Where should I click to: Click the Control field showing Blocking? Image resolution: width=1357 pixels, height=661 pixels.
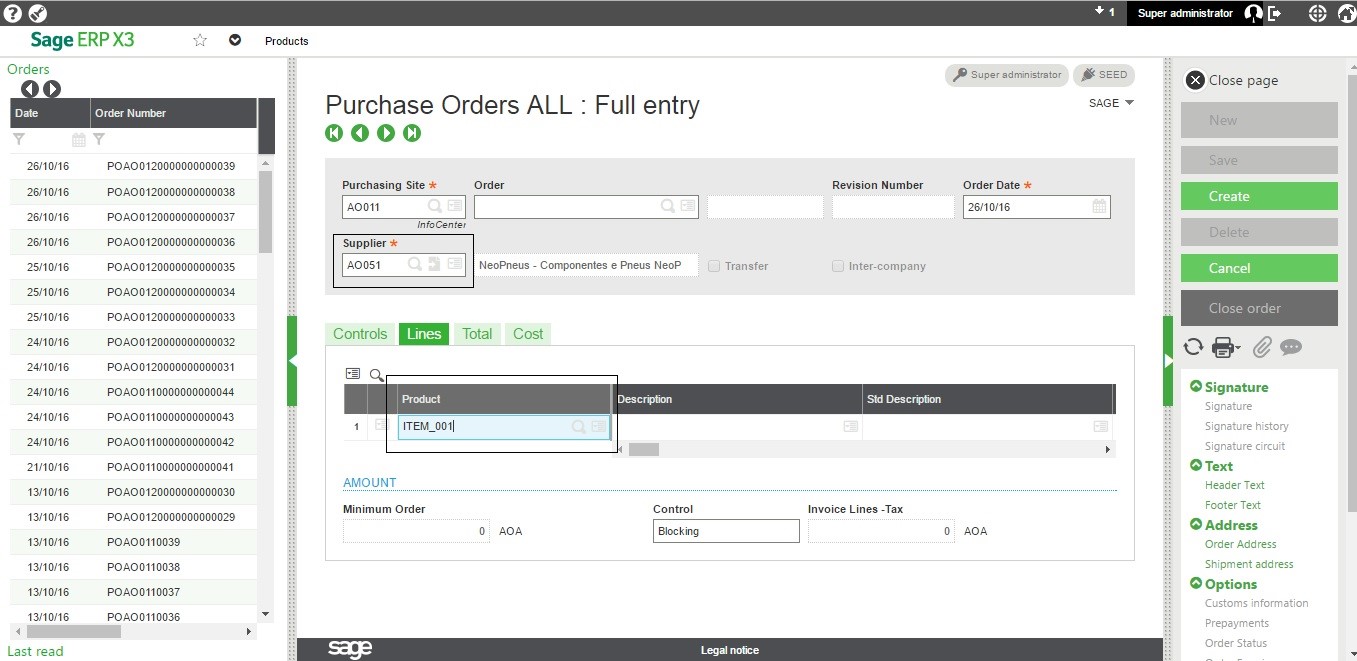tap(726, 531)
